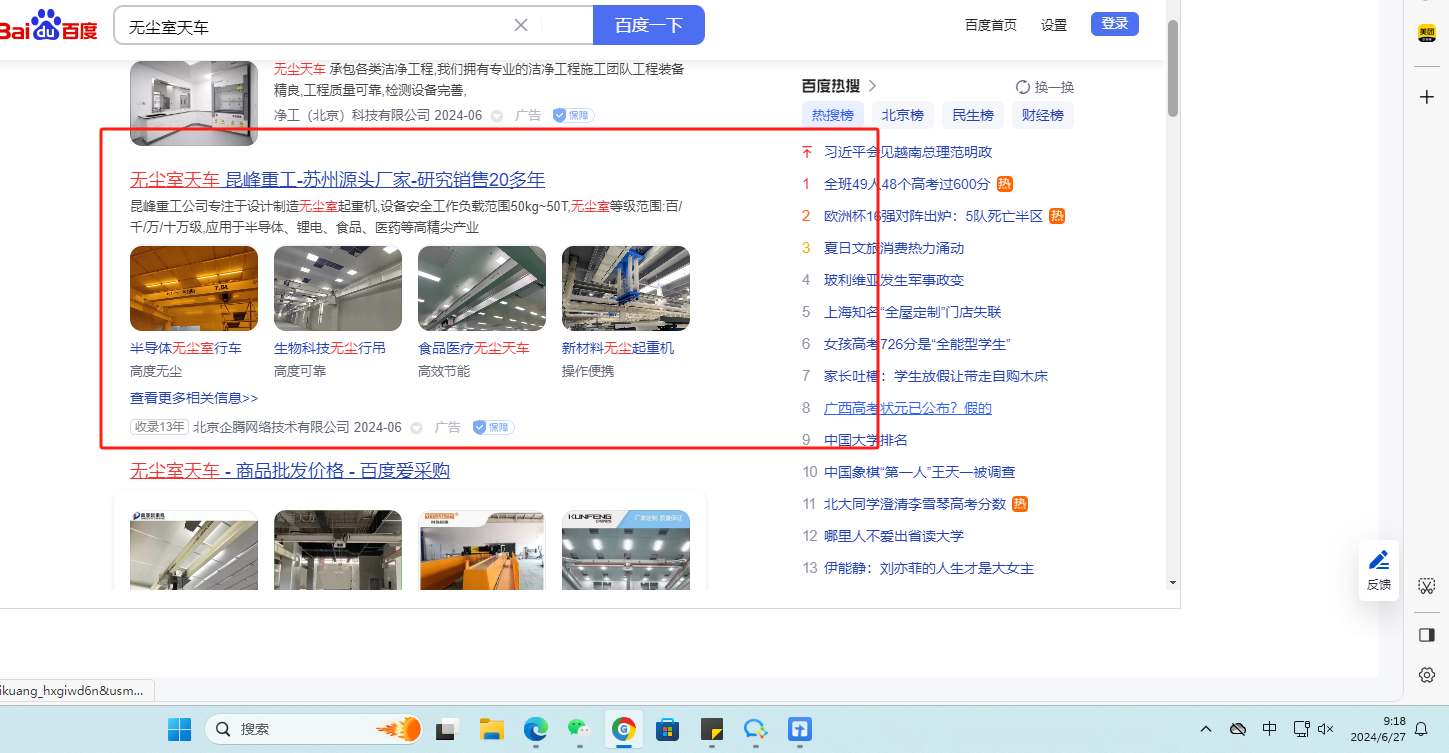Click the page vertical scrollbar thumb

click(1174, 68)
